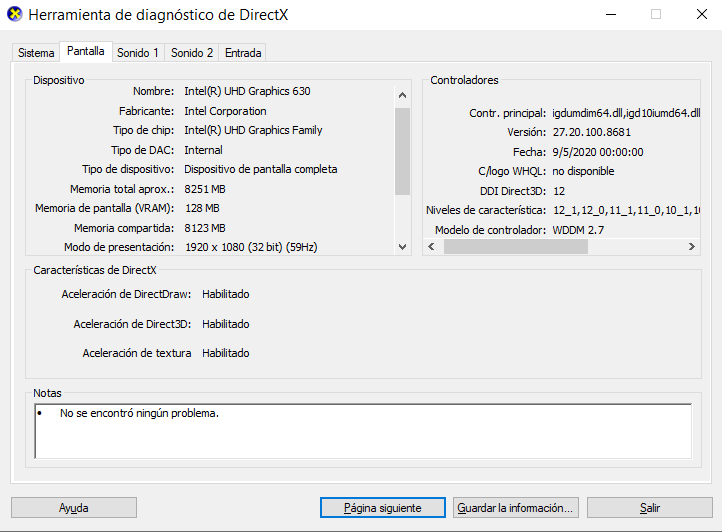Click the text 'No se encontró ningún problema.'
Viewport: 722px width, 532px height.
tap(139, 413)
